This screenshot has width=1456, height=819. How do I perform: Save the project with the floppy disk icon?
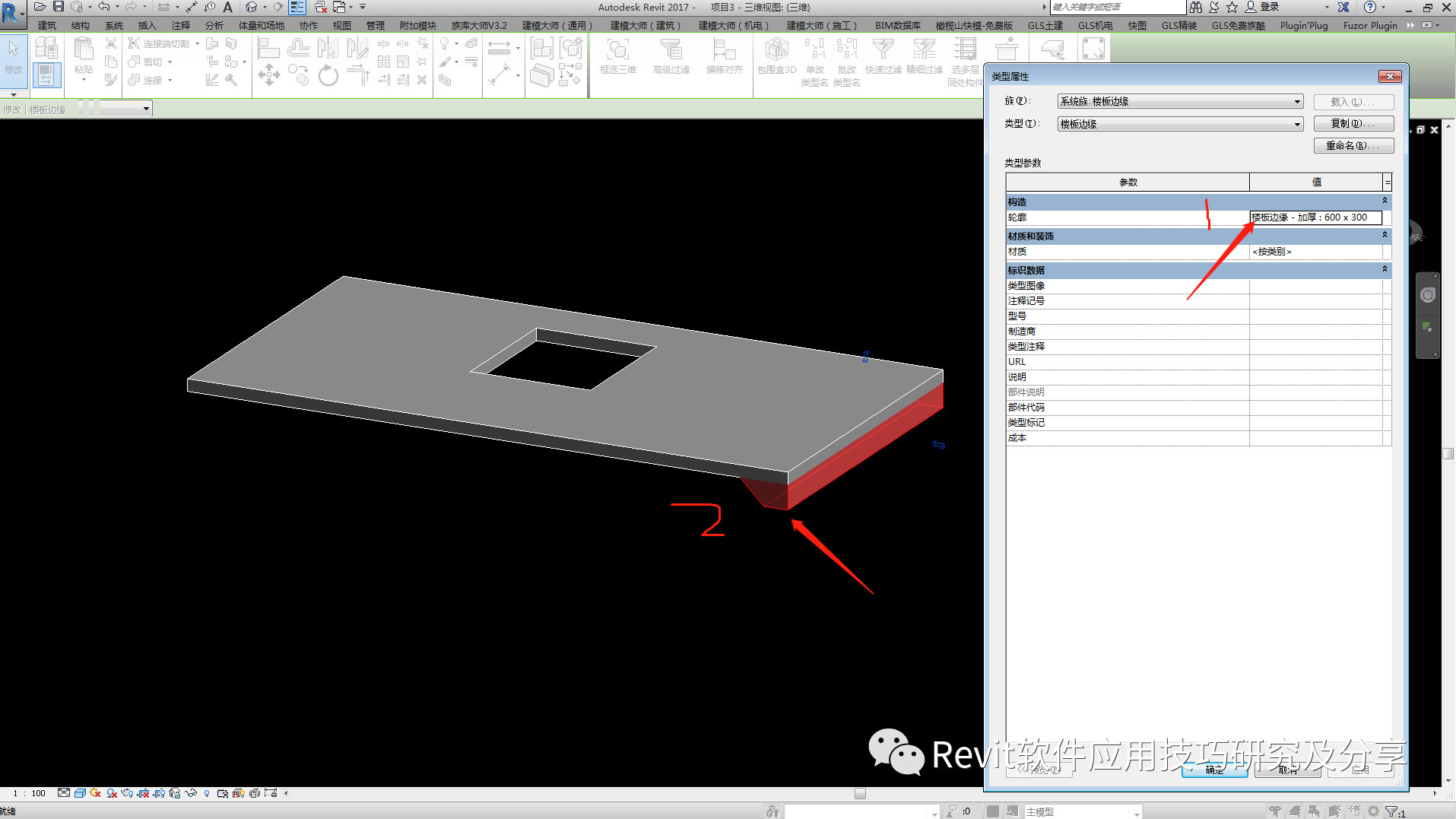pyautogui.click(x=59, y=7)
